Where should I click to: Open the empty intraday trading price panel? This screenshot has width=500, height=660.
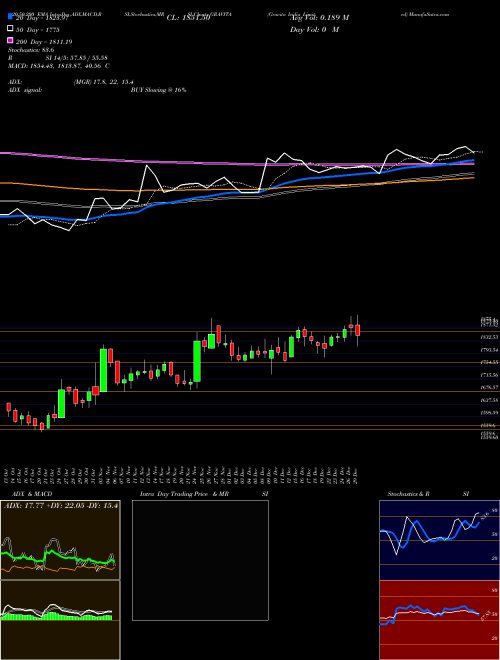200,560
